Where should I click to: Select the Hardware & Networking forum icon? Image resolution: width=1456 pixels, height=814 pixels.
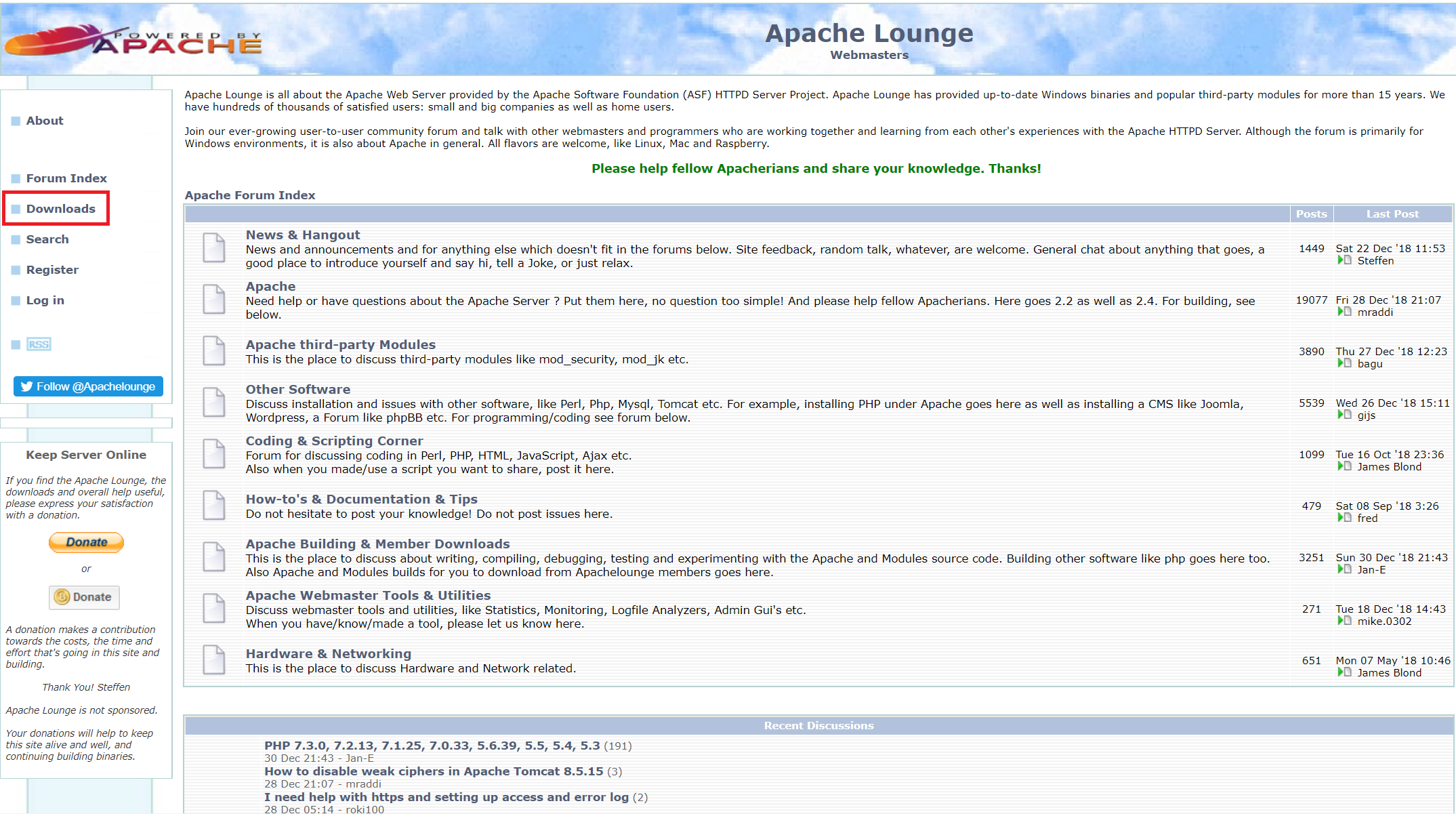pyautogui.click(x=213, y=660)
